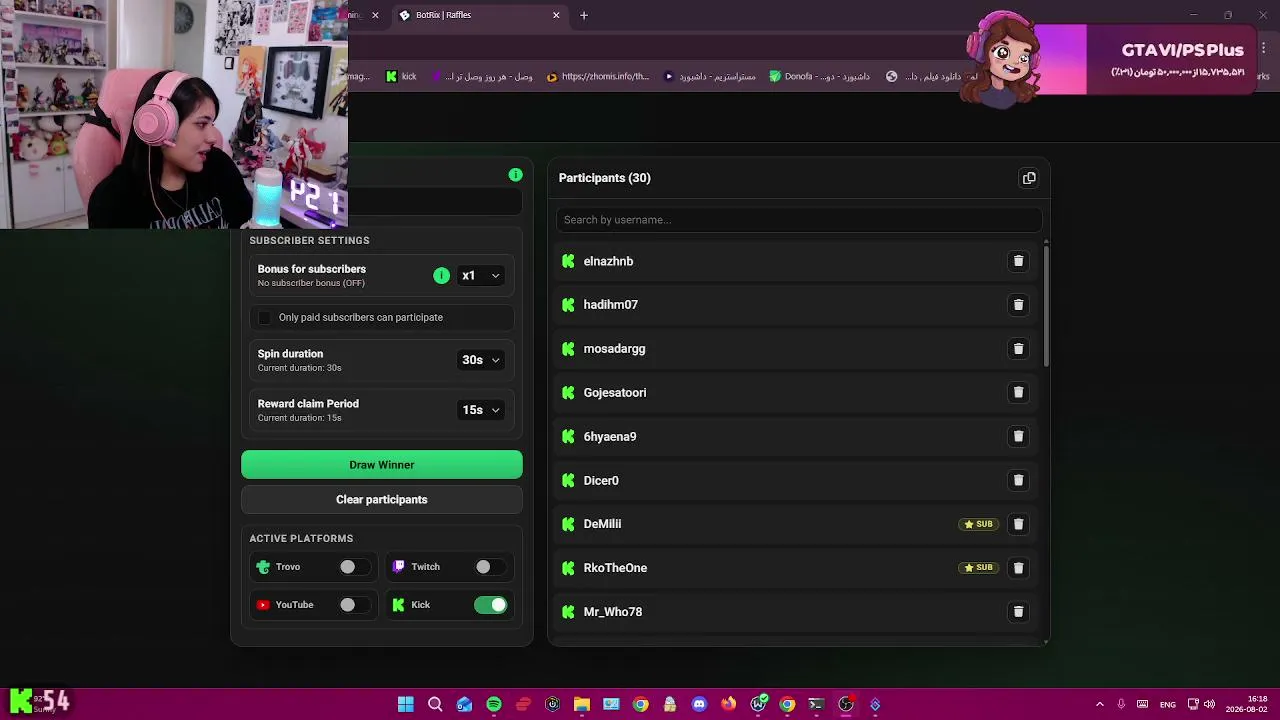Click the SUB badge on DeMilii
Screen dimensions: 1280x720
click(x=978, y=524)
